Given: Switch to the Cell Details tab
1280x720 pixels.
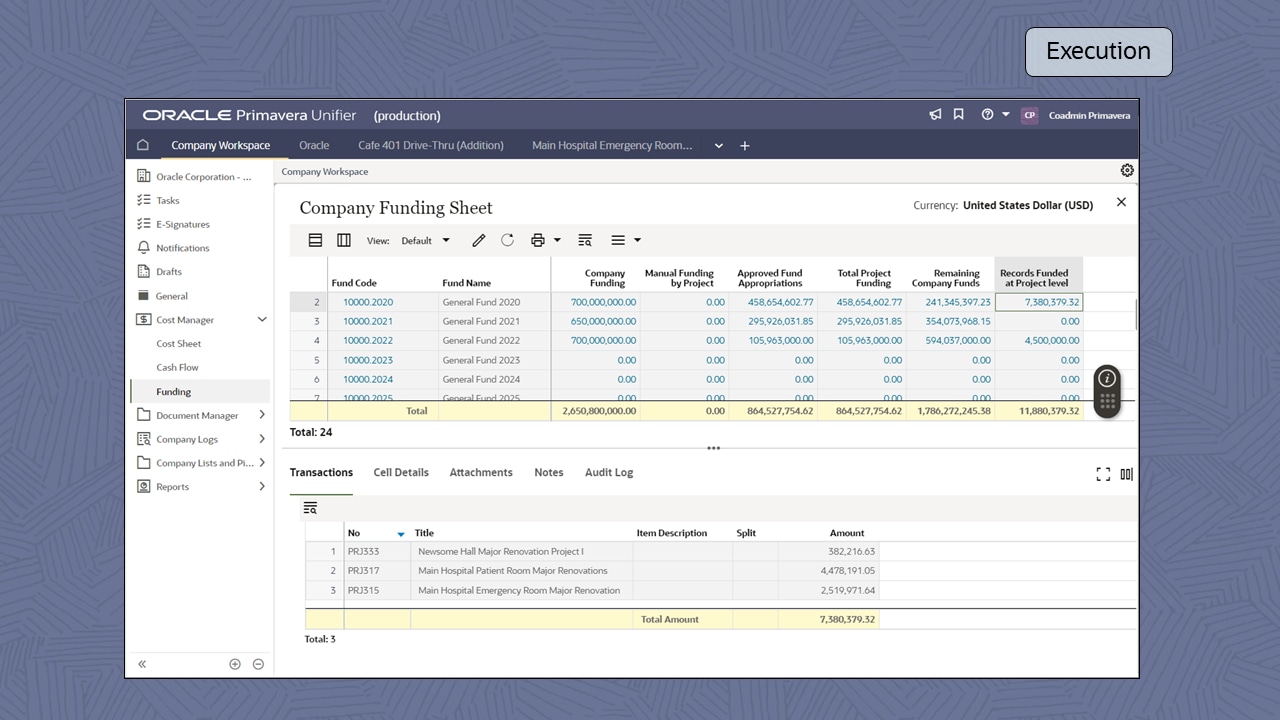Looking at the screenshot, I should point(401,472).
